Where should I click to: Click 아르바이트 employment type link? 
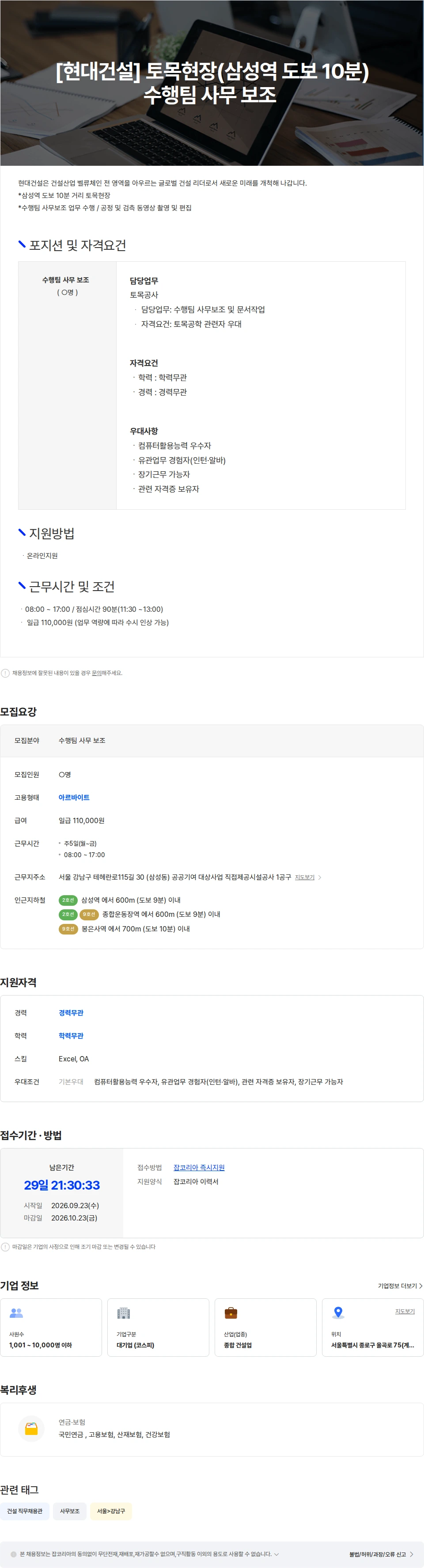pos(74,797)
